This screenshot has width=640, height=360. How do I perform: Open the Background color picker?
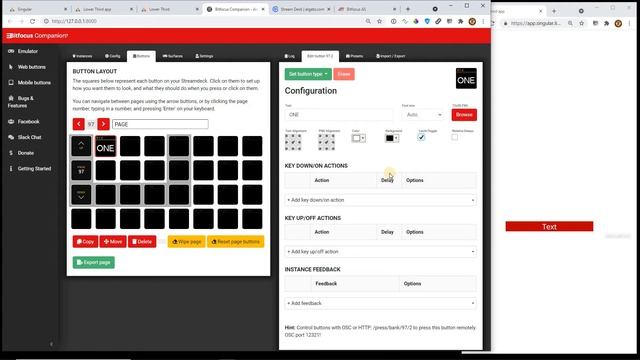click(x=392, y=138)
